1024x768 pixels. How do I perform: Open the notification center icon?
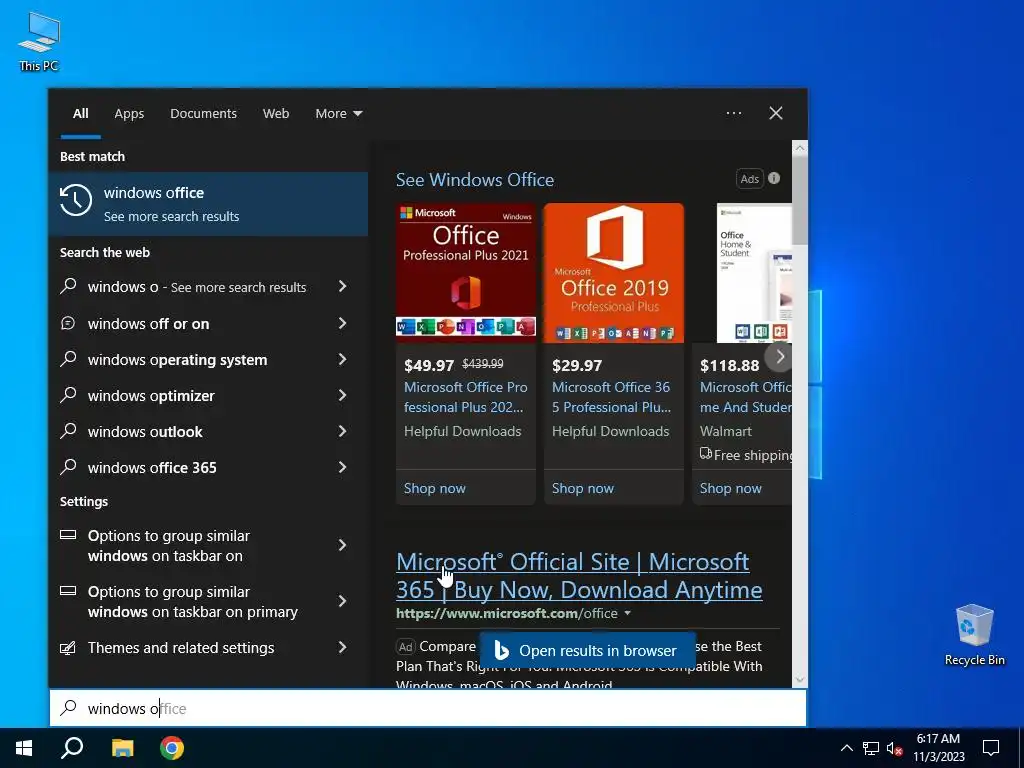click(991, 748)
